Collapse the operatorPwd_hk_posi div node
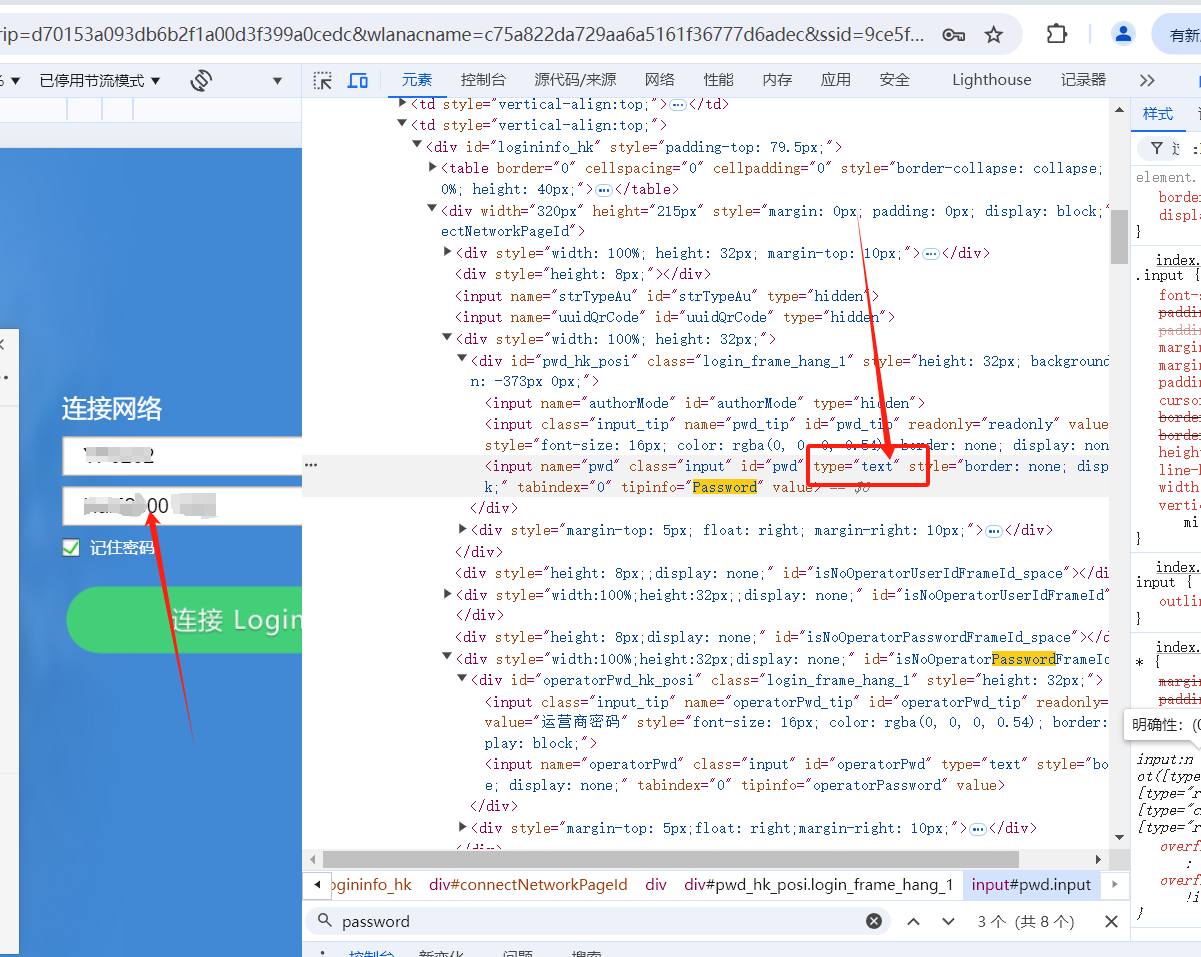The height and width of the screenshot is (957, 1201). [462, 679]
